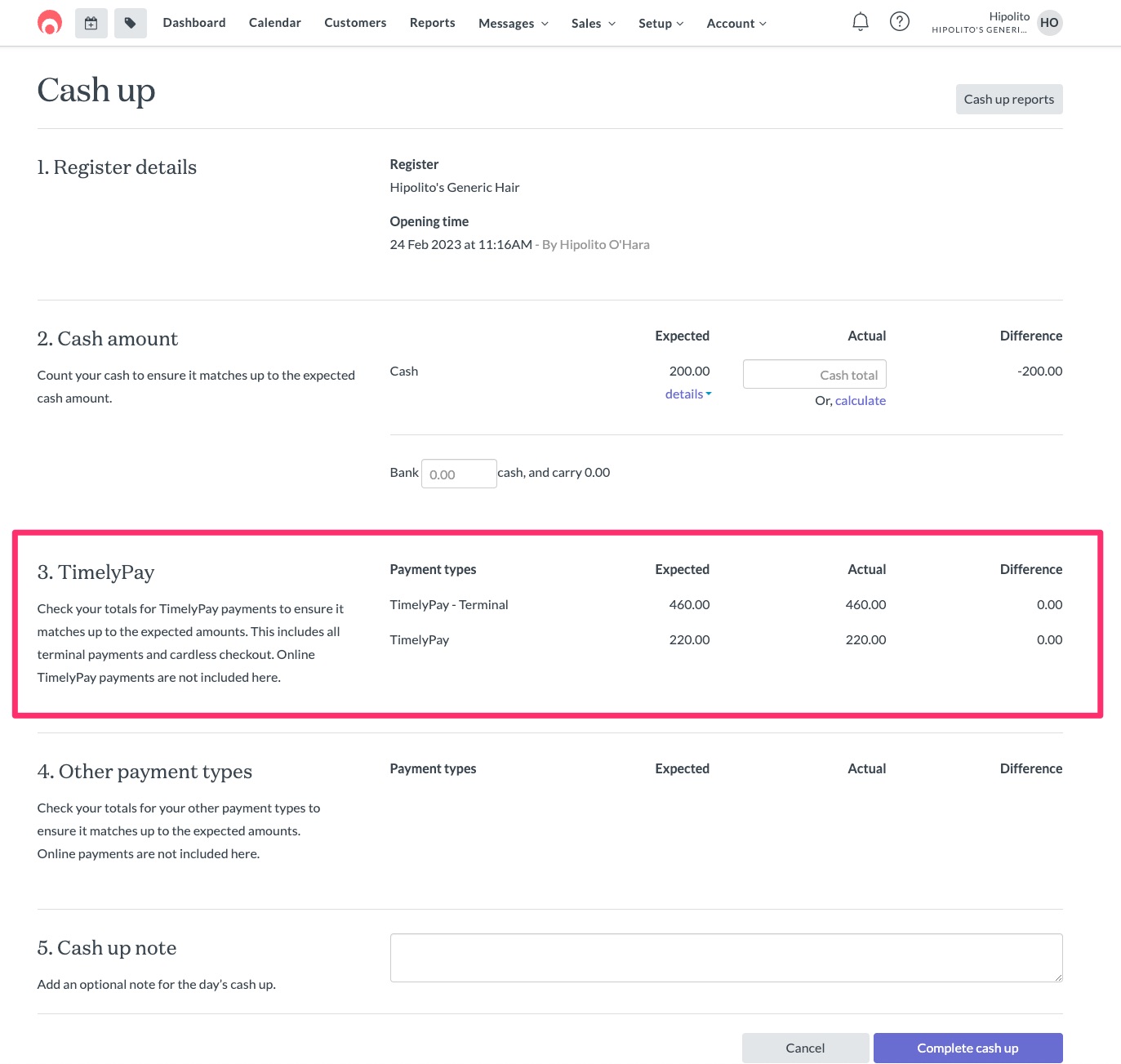
Task: Open the Customers page
Action: point(355,23)
